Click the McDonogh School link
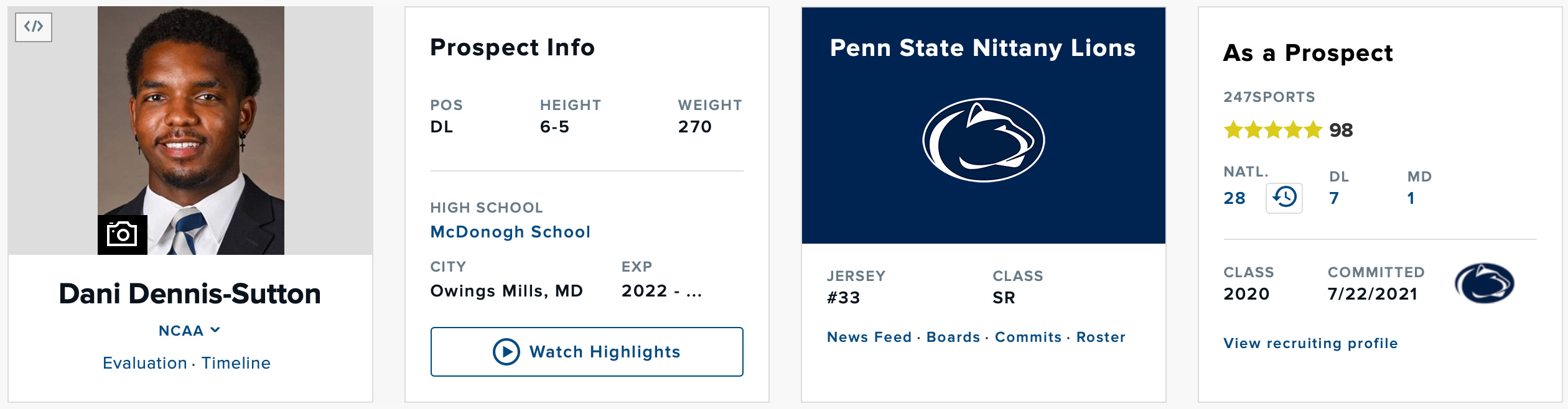Image resolution: width=1568 pixels, height=409 pixels. click(510, 232)
